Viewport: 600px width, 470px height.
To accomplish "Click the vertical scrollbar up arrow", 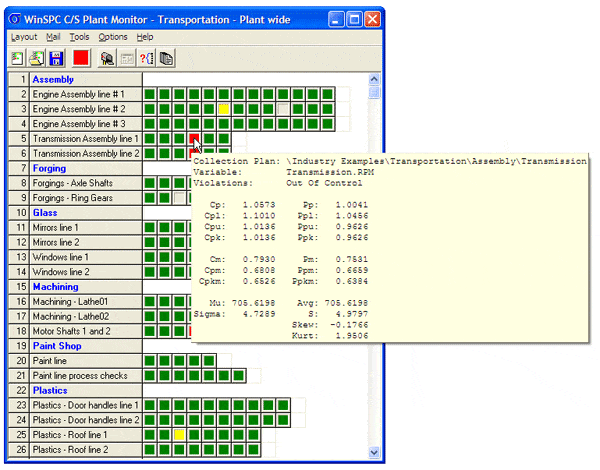I will [374, 77].
